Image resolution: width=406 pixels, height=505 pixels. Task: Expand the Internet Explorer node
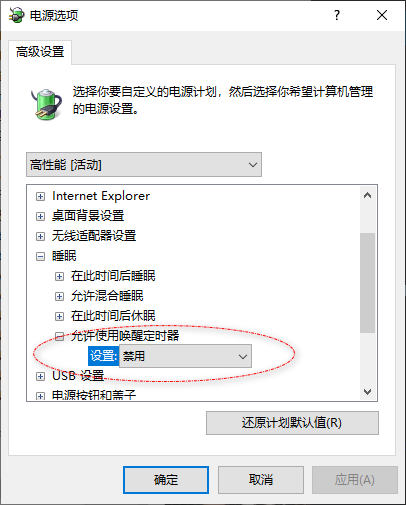coord(40,196)
